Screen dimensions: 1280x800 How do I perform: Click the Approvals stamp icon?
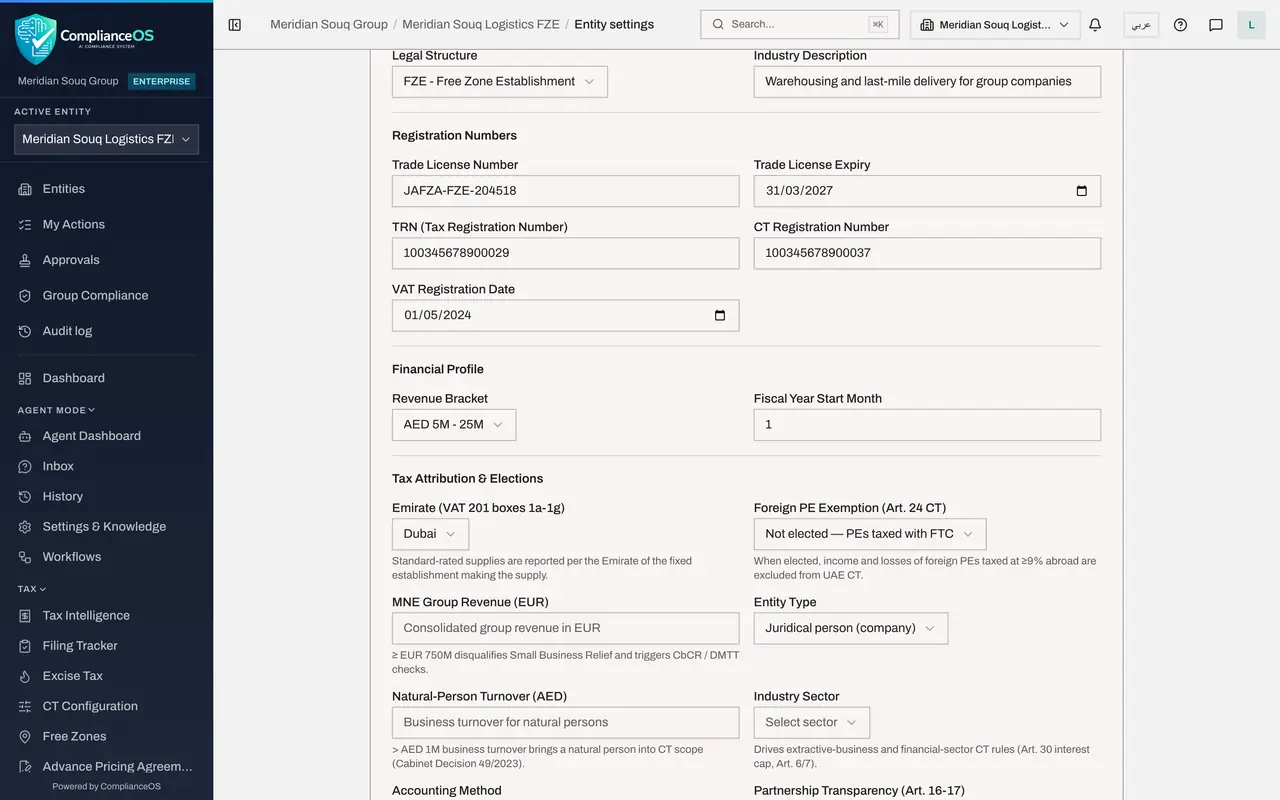[25, 260]
